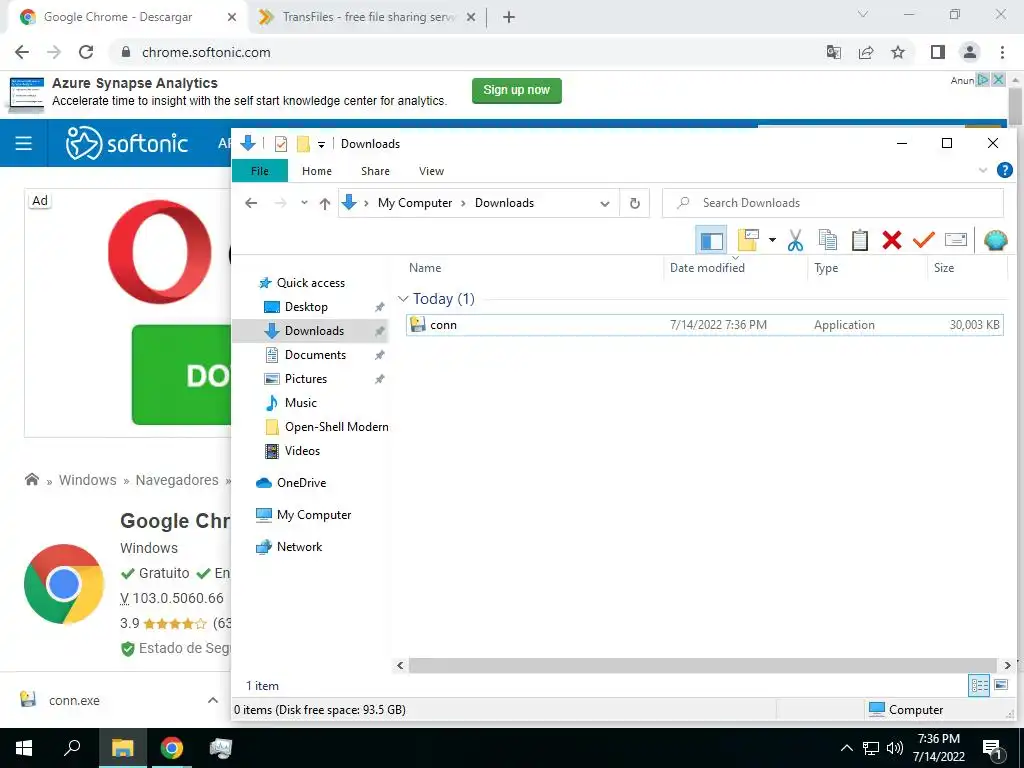The width and height of the screenshot is (1024, 768).
Task: Sort by the Type column header
Action: click(x=826, y=268)
